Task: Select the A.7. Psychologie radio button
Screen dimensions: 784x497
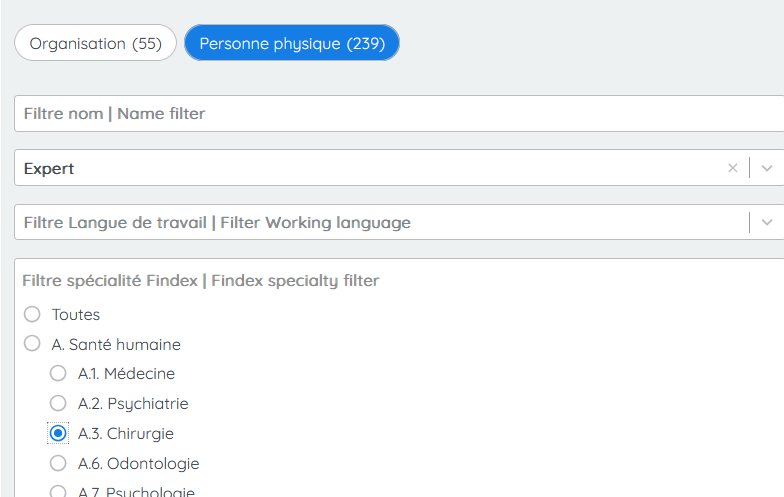Action: click(58, 491)
